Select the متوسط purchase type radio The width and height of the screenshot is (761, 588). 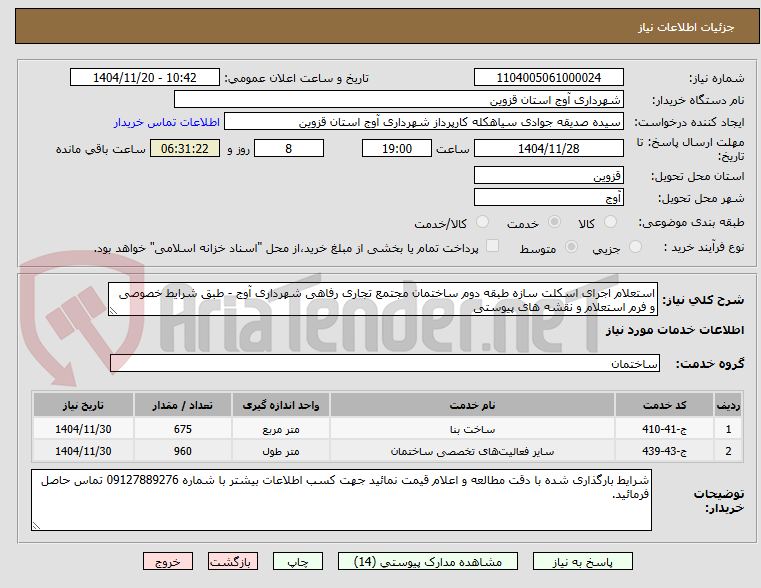[572, 246]
